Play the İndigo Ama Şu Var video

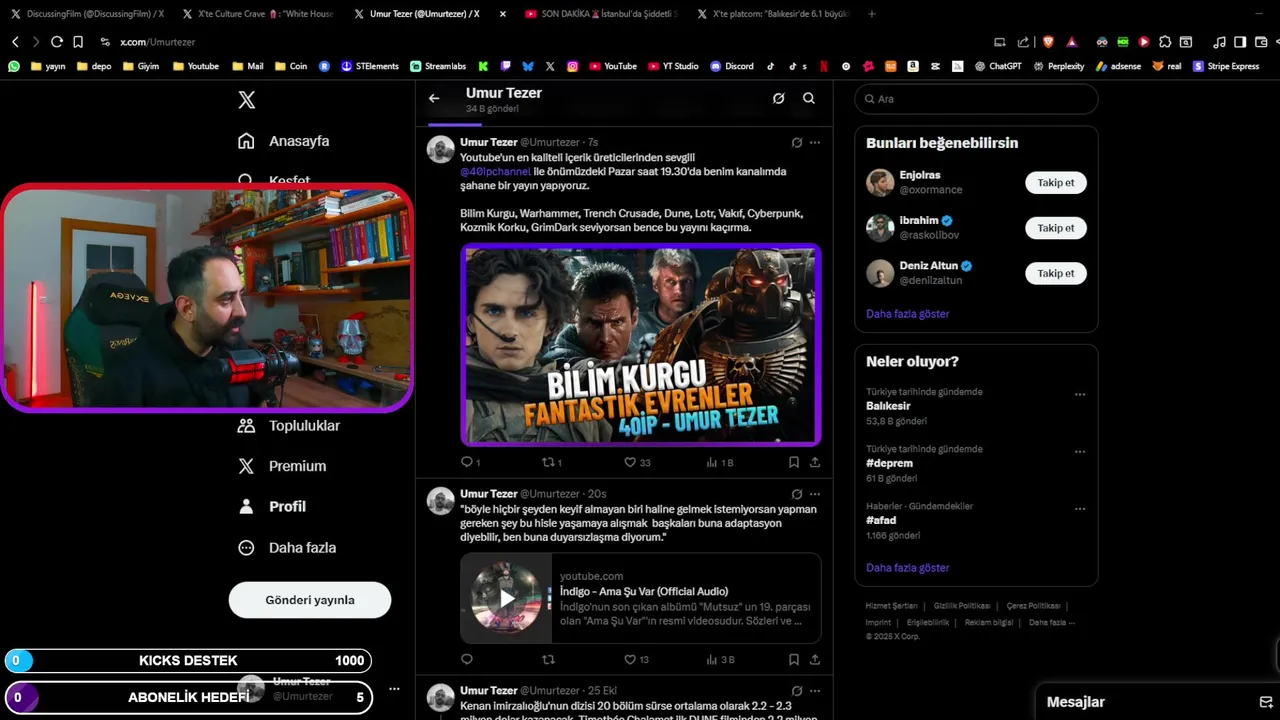coord(507,598)
